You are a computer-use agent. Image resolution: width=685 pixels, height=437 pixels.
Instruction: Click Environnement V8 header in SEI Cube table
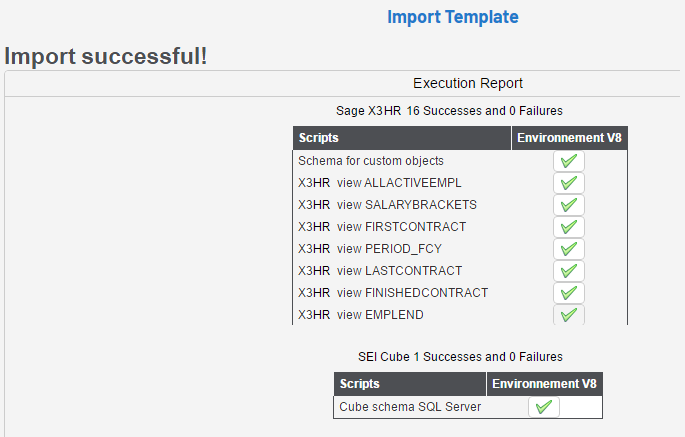click(x=545, y=383)
